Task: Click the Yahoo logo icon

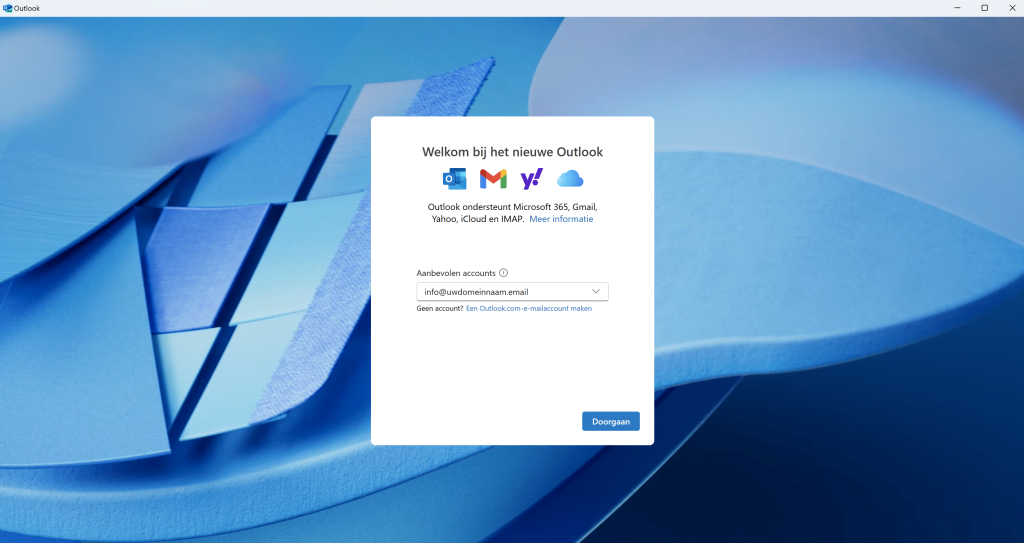Action: (x=532, y=178)
